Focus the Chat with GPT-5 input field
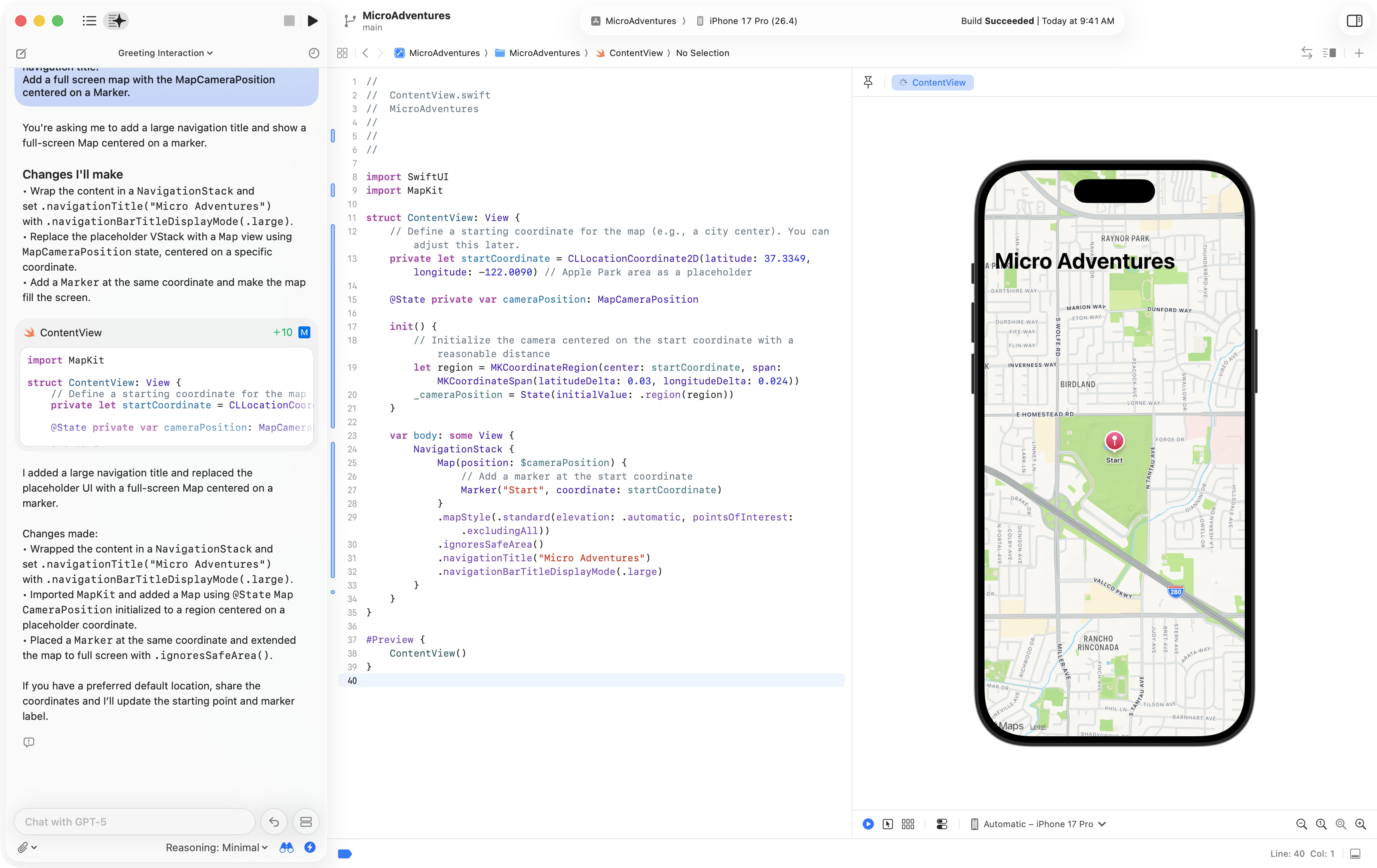The width and height of the screenshot is (1377, 868). point(135,822)
